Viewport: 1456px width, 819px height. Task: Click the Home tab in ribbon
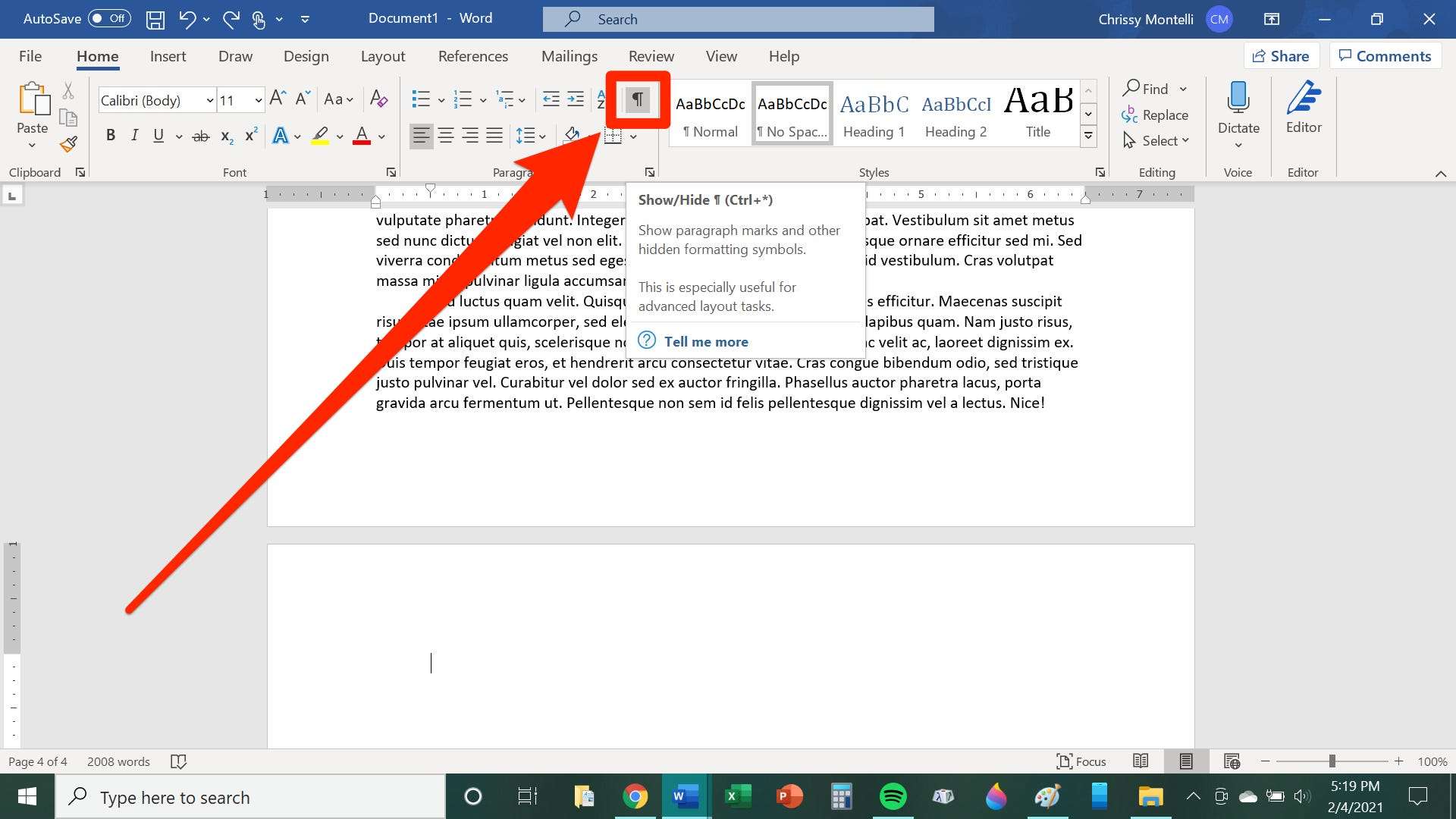pyautogui.click(x=97, y=56)
